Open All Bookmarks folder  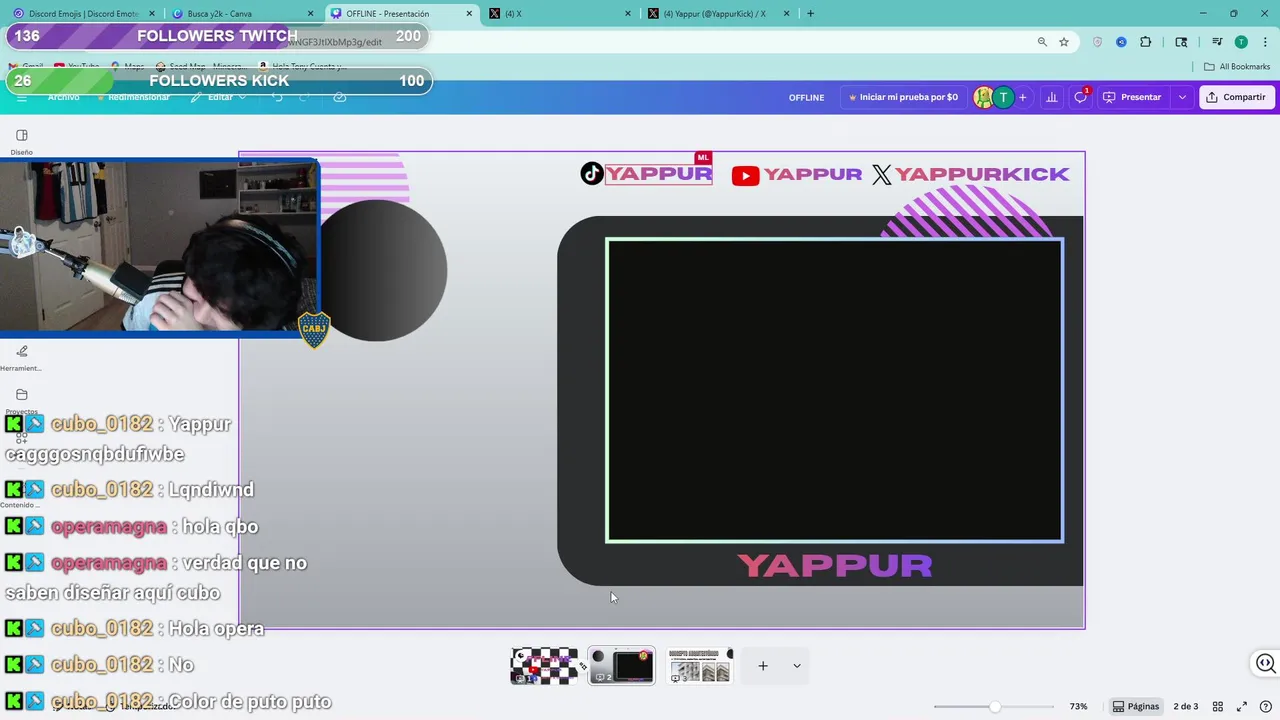(x=1237, y=67)
